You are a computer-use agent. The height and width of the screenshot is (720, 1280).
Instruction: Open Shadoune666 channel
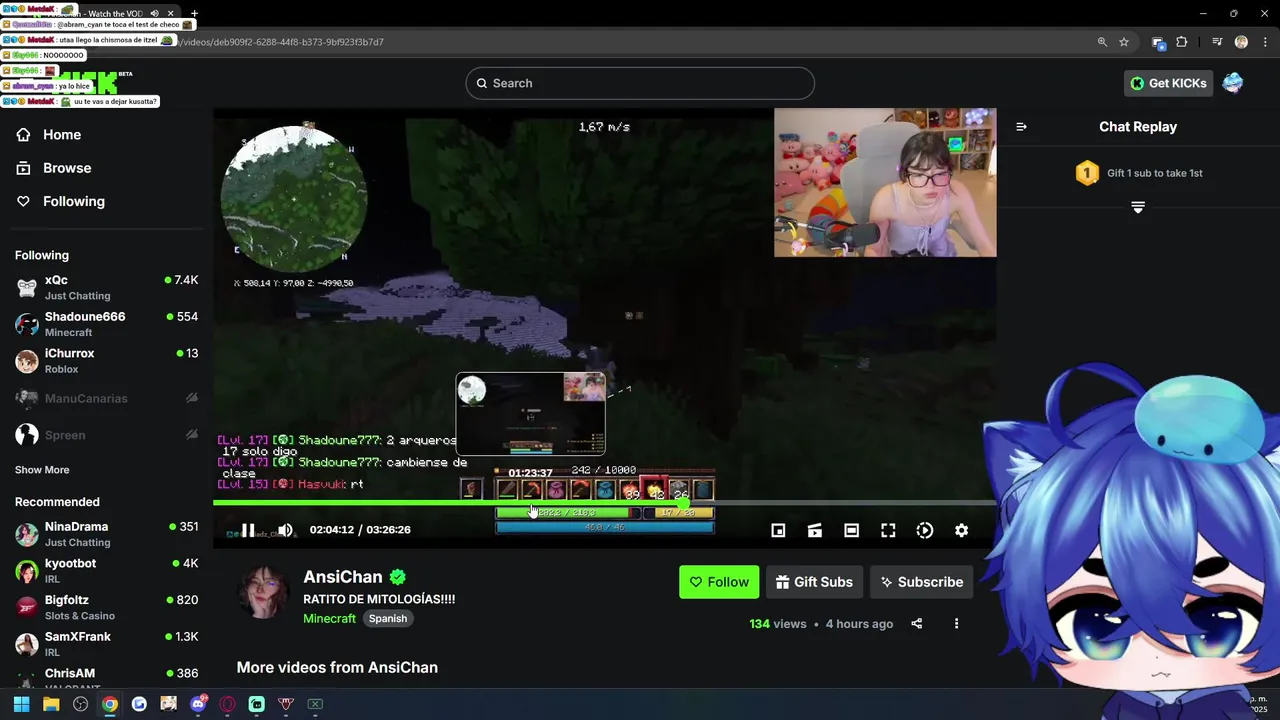click(106, 324)
